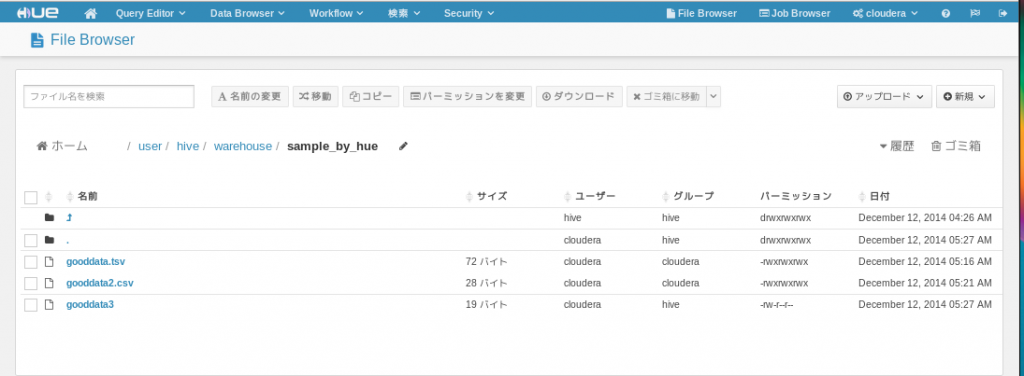Expand the Workflow menu

click(x=336, y=13)
